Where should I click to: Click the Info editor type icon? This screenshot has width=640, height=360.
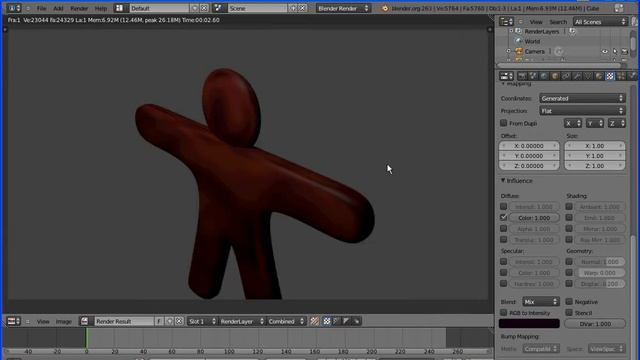(x=14, y=8)
